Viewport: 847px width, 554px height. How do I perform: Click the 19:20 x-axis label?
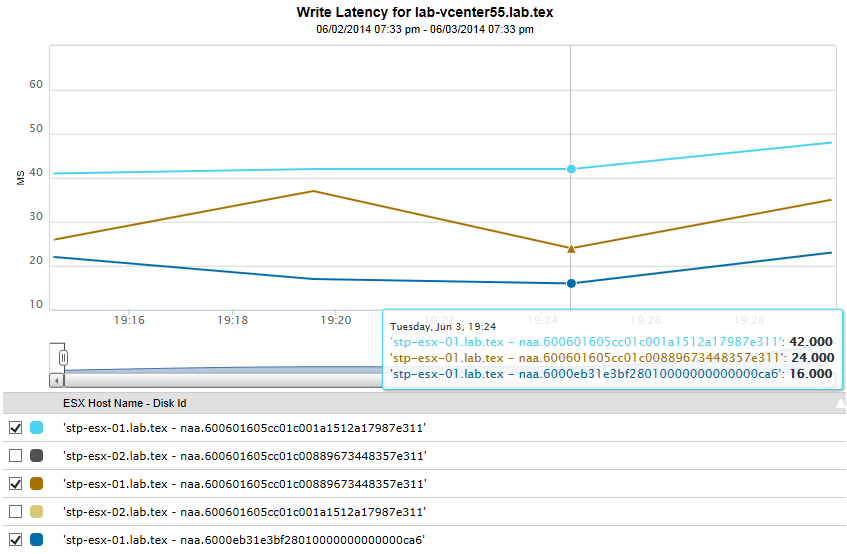pos(335,320)
